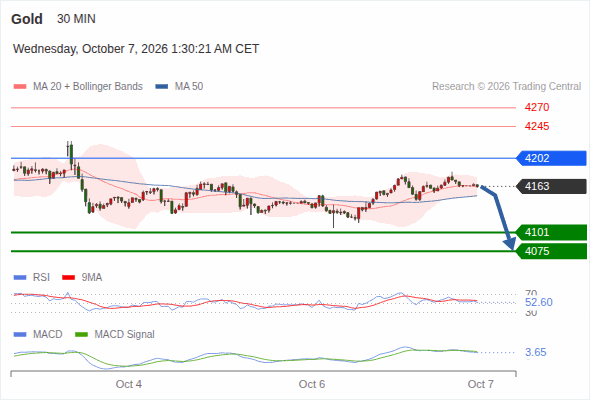Click the MACD blue legend swatch

tap(20, 334)
